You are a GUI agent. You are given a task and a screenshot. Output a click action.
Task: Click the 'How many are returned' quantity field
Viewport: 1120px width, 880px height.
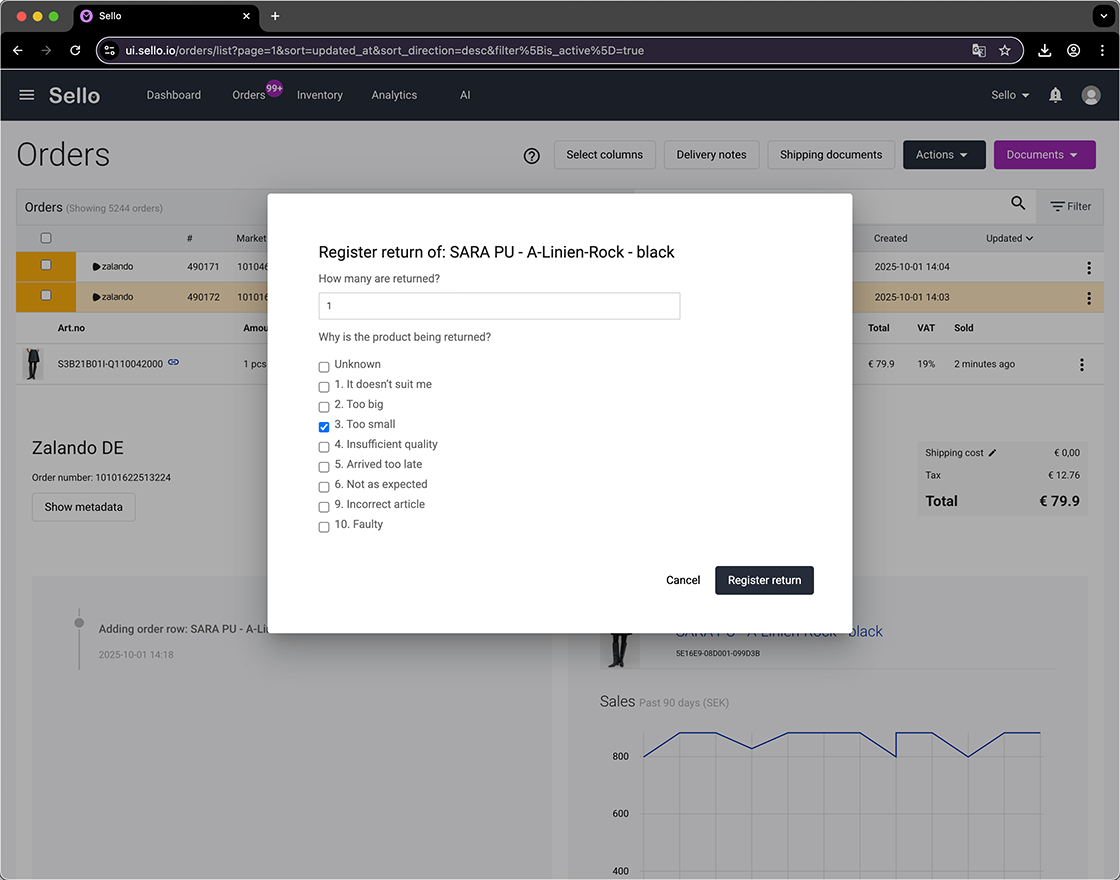coord(498,305)
